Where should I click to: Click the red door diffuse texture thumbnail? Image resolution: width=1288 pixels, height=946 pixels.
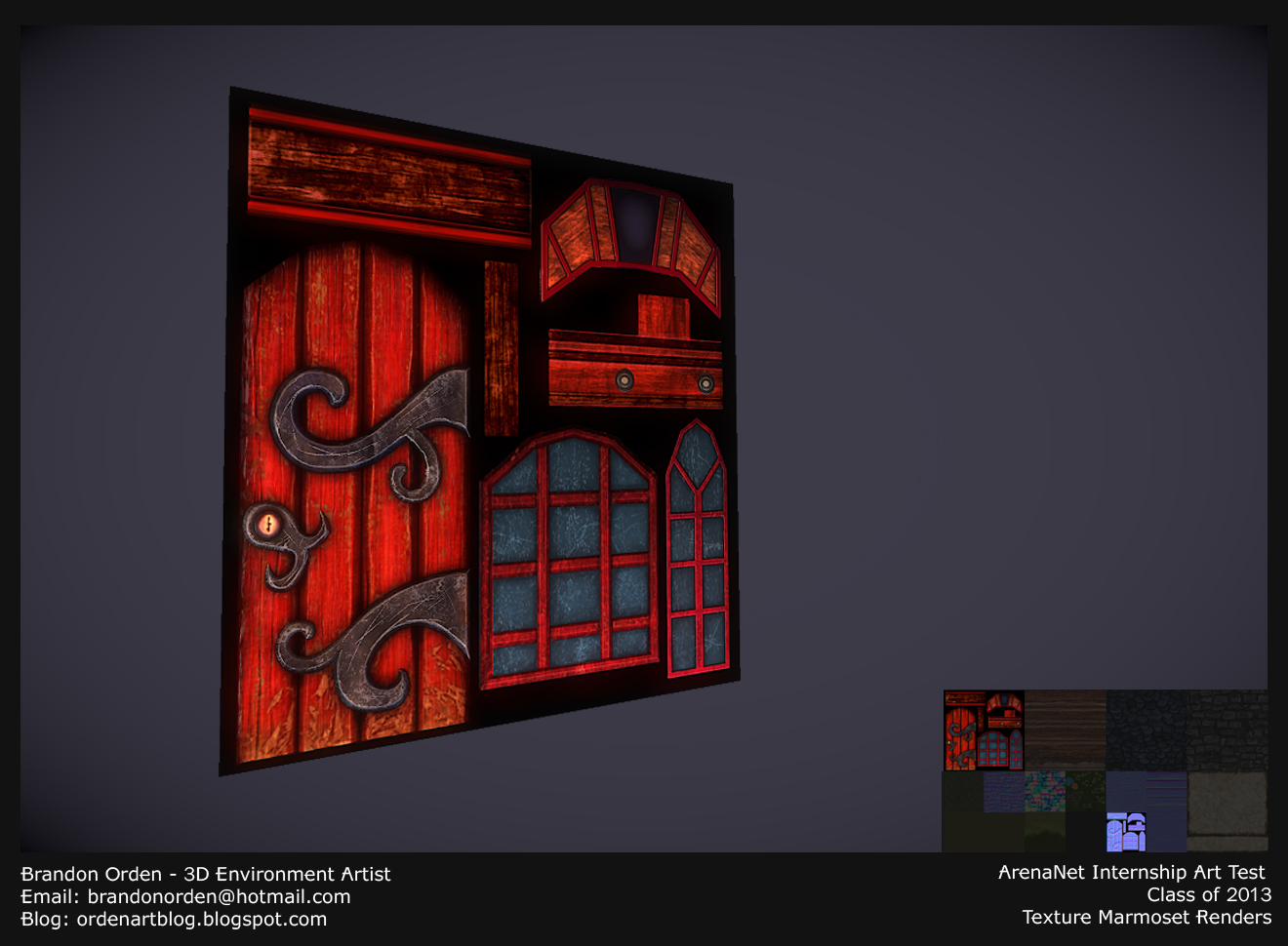[x=984, y=730]
